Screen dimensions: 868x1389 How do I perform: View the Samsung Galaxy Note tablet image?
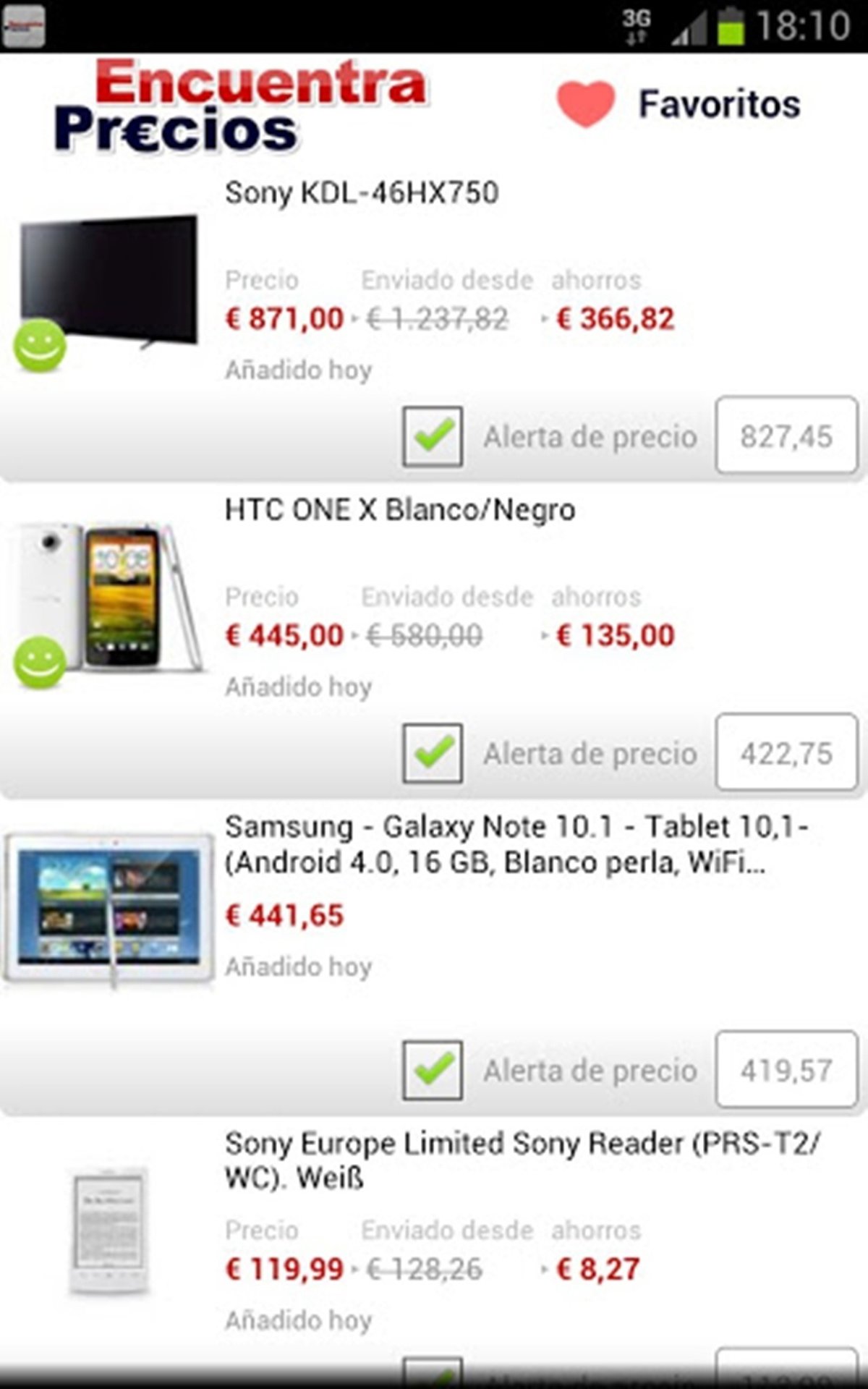click(x=109, y=909)
